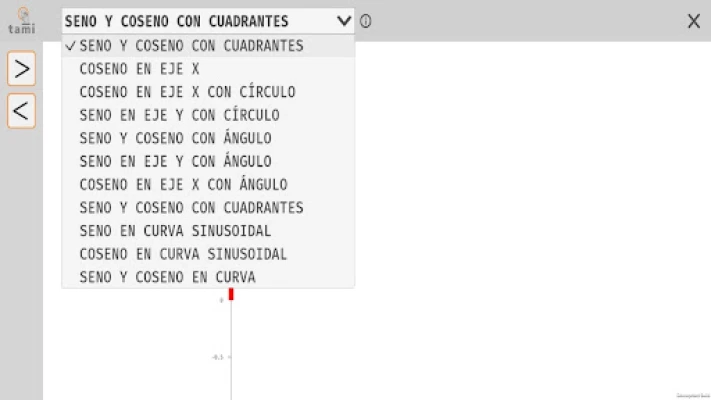Close the activity with X icon

coord(693,21)
